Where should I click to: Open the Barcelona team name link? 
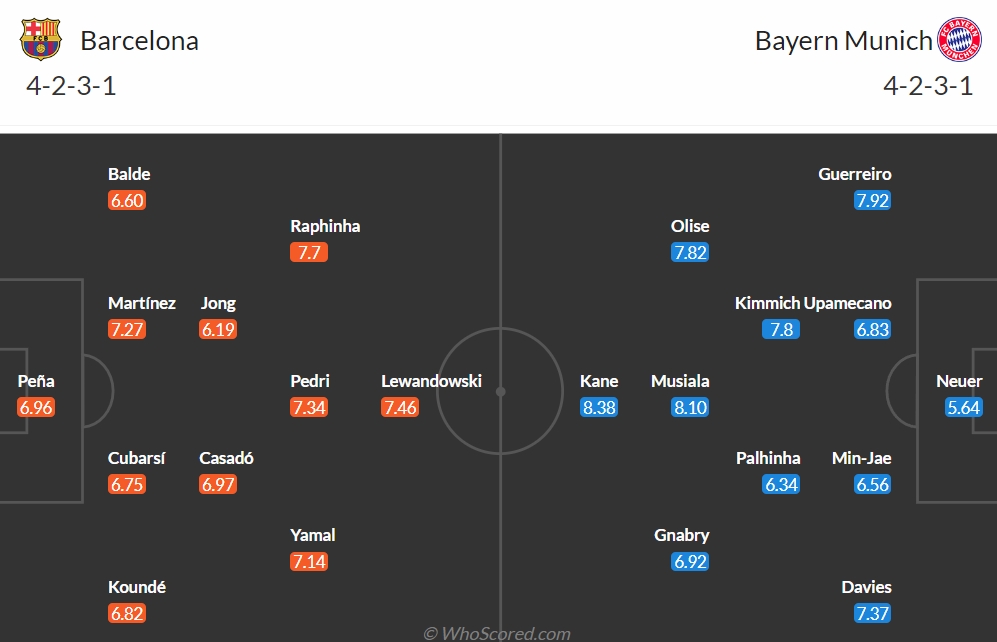139,41
